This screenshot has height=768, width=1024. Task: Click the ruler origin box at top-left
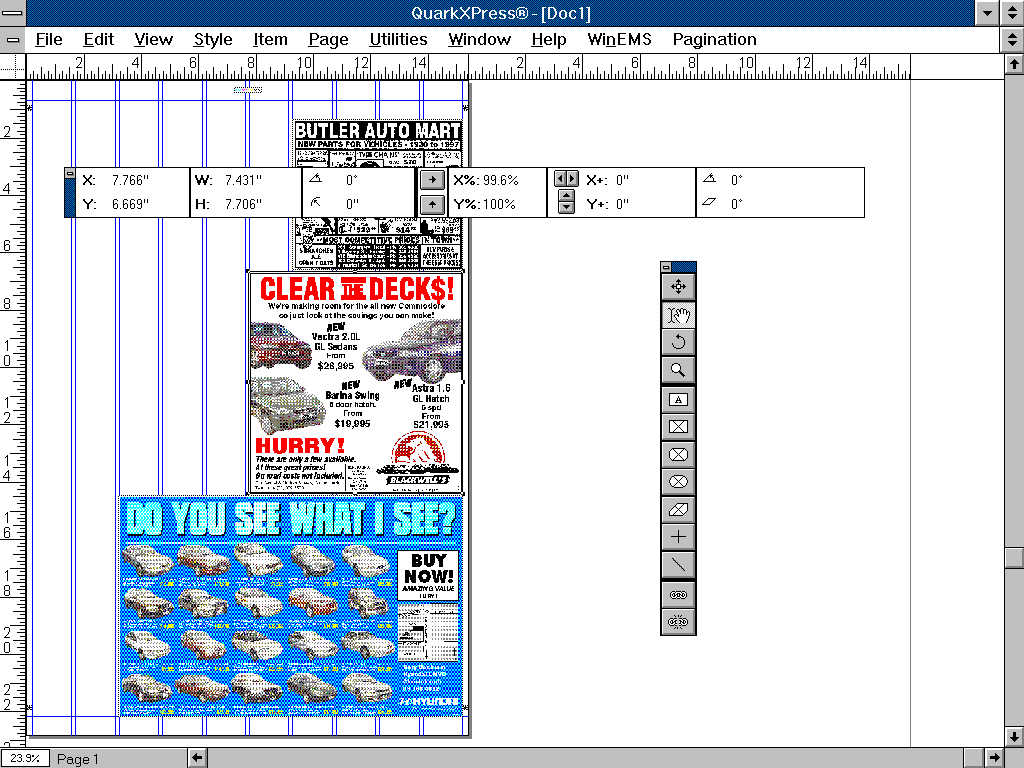[12, 67]
